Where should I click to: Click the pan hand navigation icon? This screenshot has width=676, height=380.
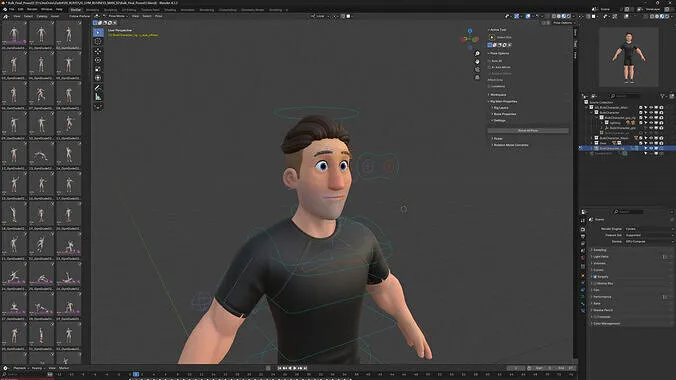click(477, 61)
